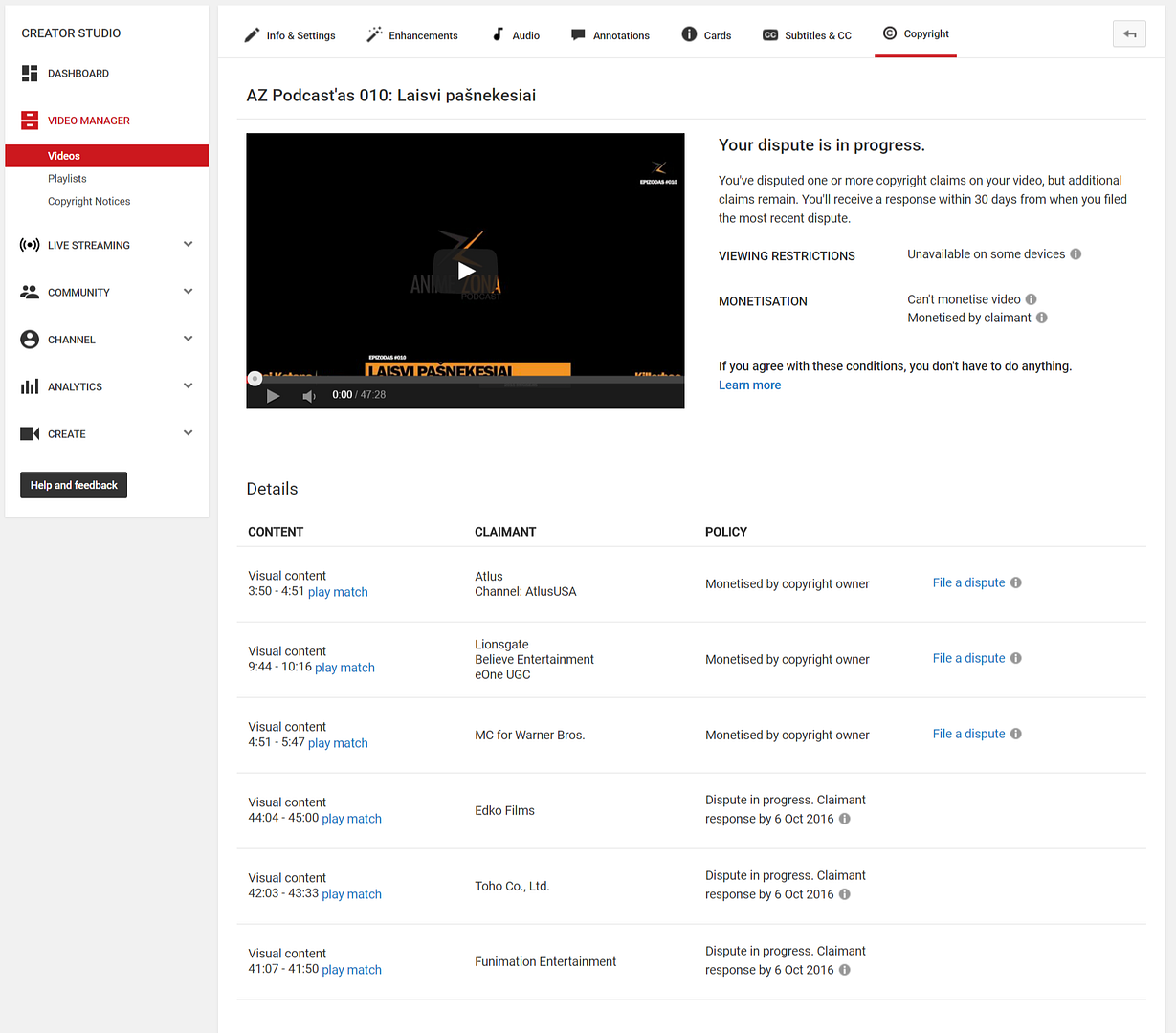Play match for 4:51 - 5:47 segment
This screenshot has height=1033, width=1176.
tap(338, 743)
